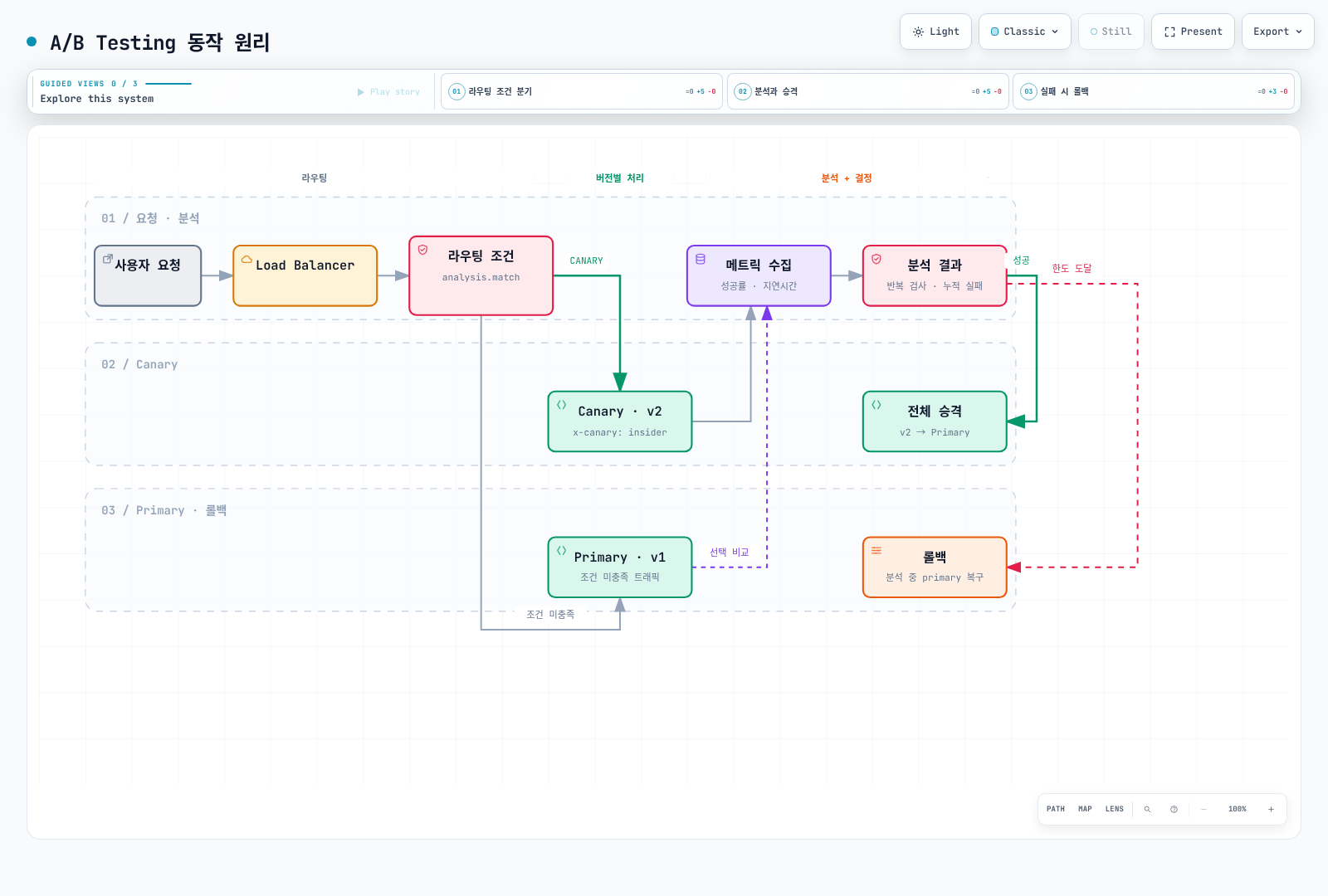Image resolution: width=1328 pixels, height=896 pixels.
Task: Toggle the Light theme button
Action: click(935, 32)
